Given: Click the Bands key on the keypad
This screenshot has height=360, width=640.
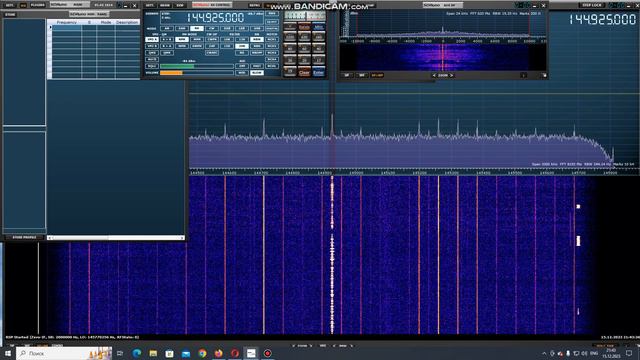Looking at the screenshot, I should coord(304,27).
